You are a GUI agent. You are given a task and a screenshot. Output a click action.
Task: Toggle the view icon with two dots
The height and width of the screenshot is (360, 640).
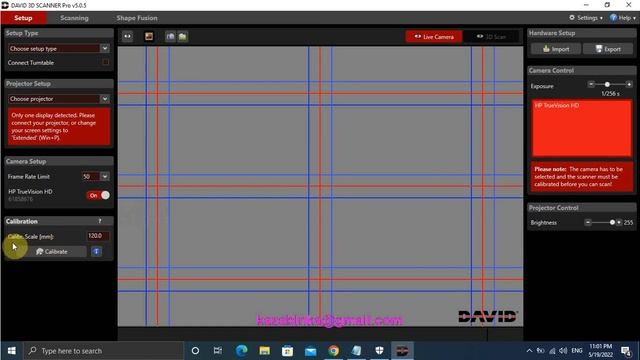point(128,36)
